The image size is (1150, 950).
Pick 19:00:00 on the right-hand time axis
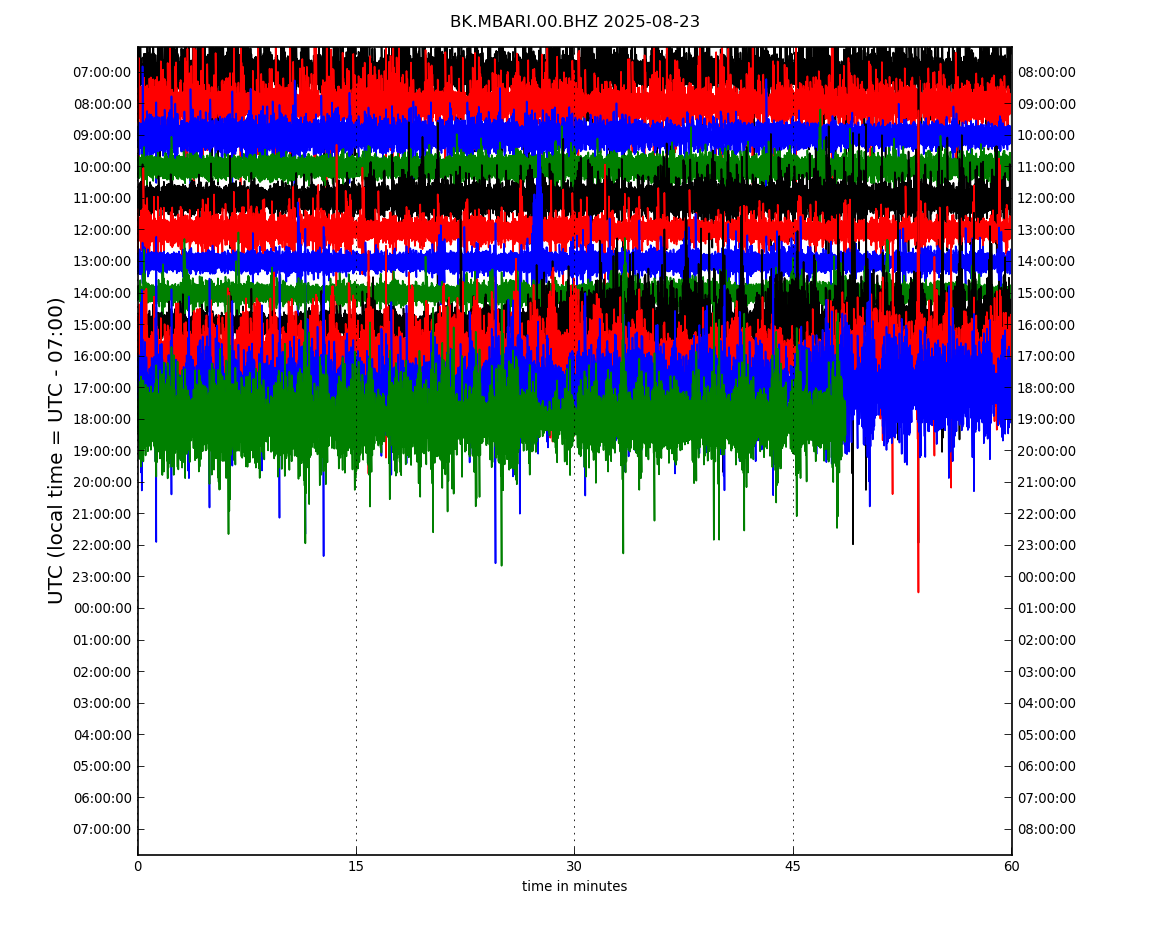click(1047, 420)
